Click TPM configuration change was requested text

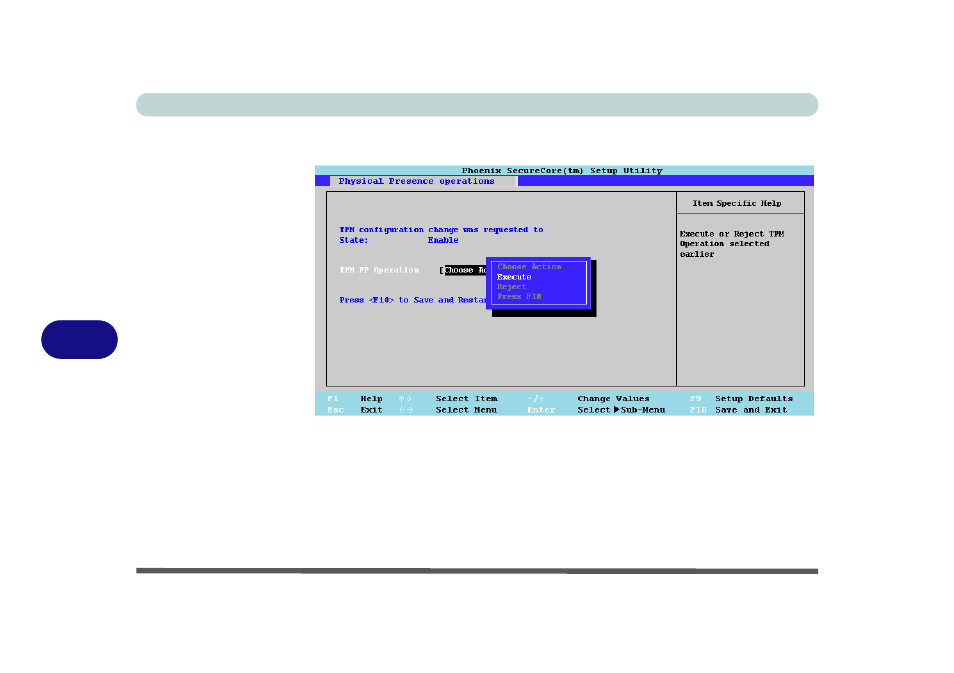pos(441,229)
